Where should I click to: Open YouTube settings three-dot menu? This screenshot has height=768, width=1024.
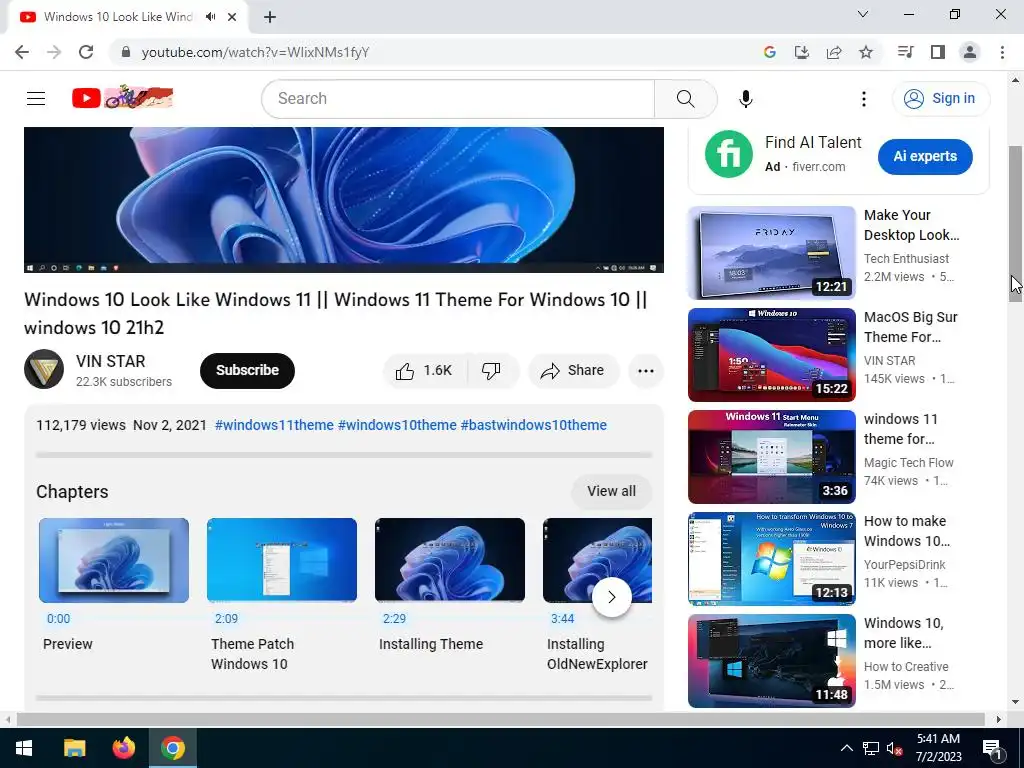pyautogui.click(x=863, y=99)
